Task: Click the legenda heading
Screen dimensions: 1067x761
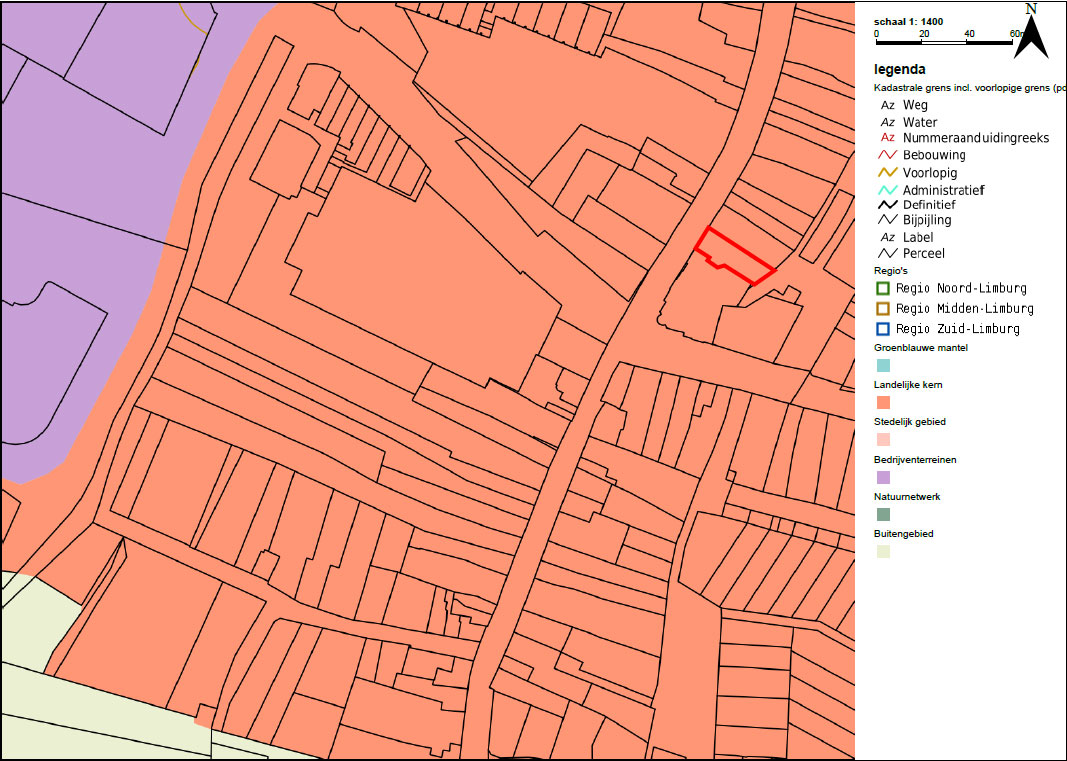Action: click(x=900, y=69)
